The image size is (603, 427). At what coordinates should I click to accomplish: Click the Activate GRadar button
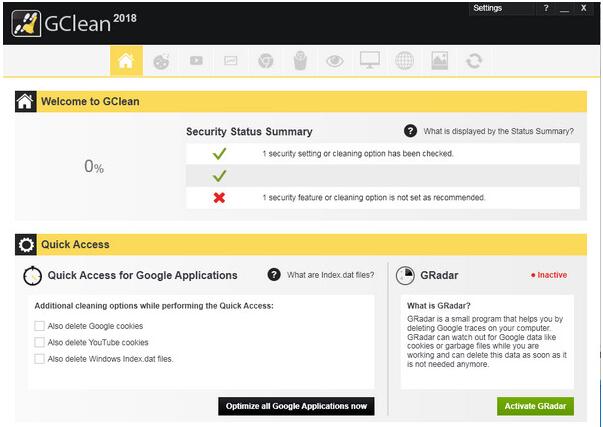pos(535,406)
